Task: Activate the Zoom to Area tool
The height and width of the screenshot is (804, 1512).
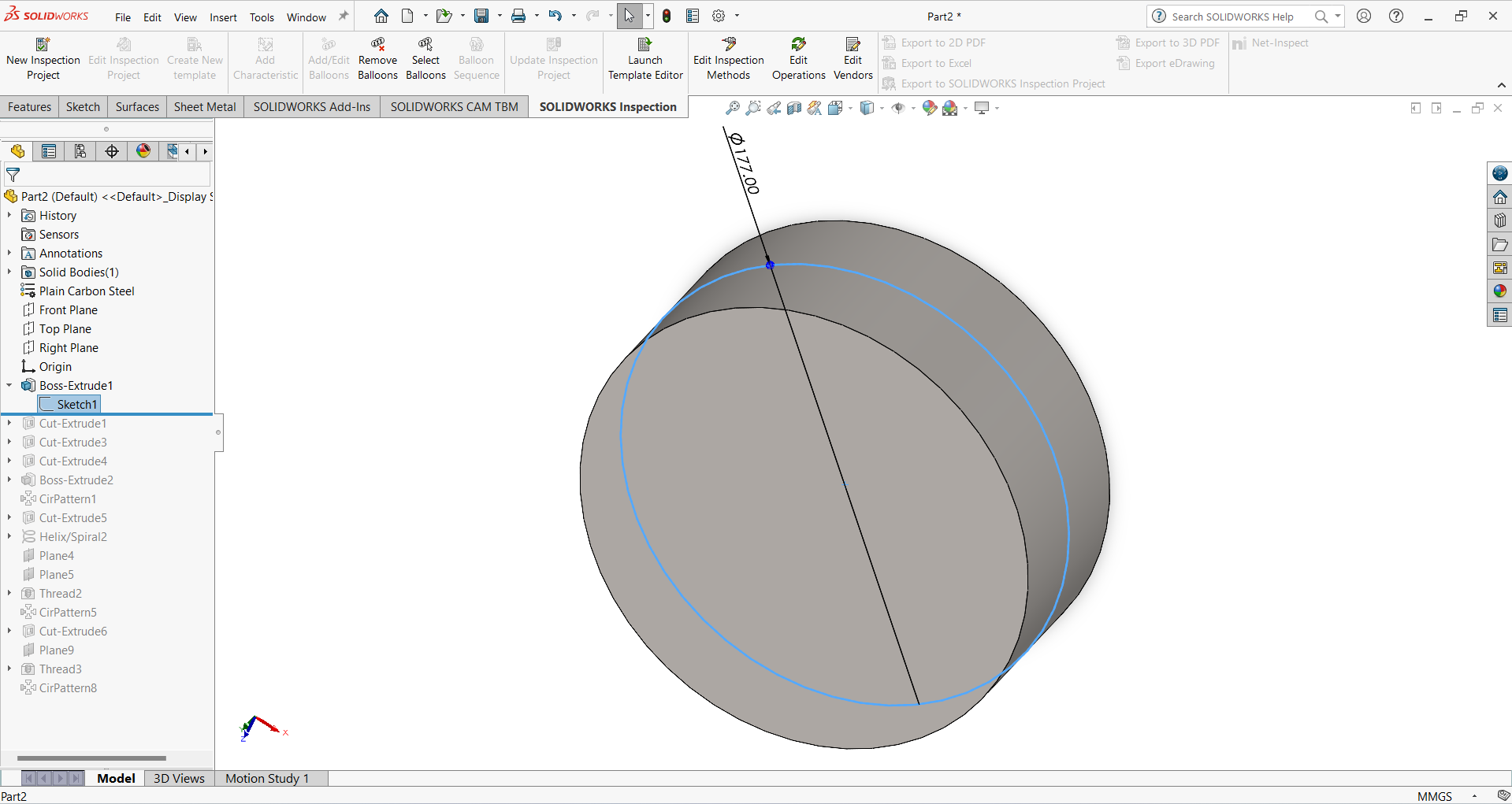Action: point(753,108)
